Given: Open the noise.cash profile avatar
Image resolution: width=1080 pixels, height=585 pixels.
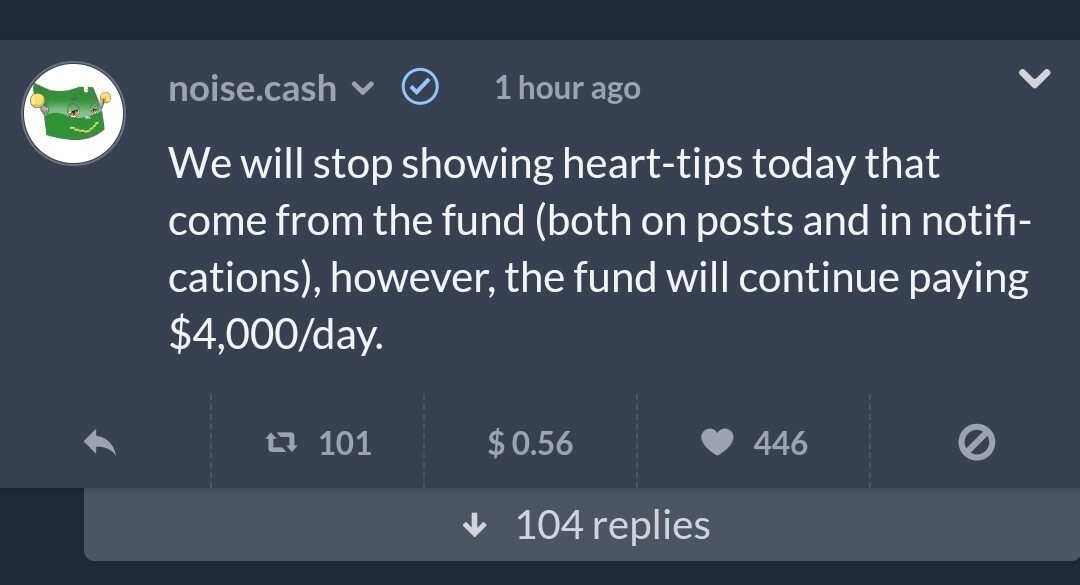Looking at the screenshot, I should tap(74, 114).
